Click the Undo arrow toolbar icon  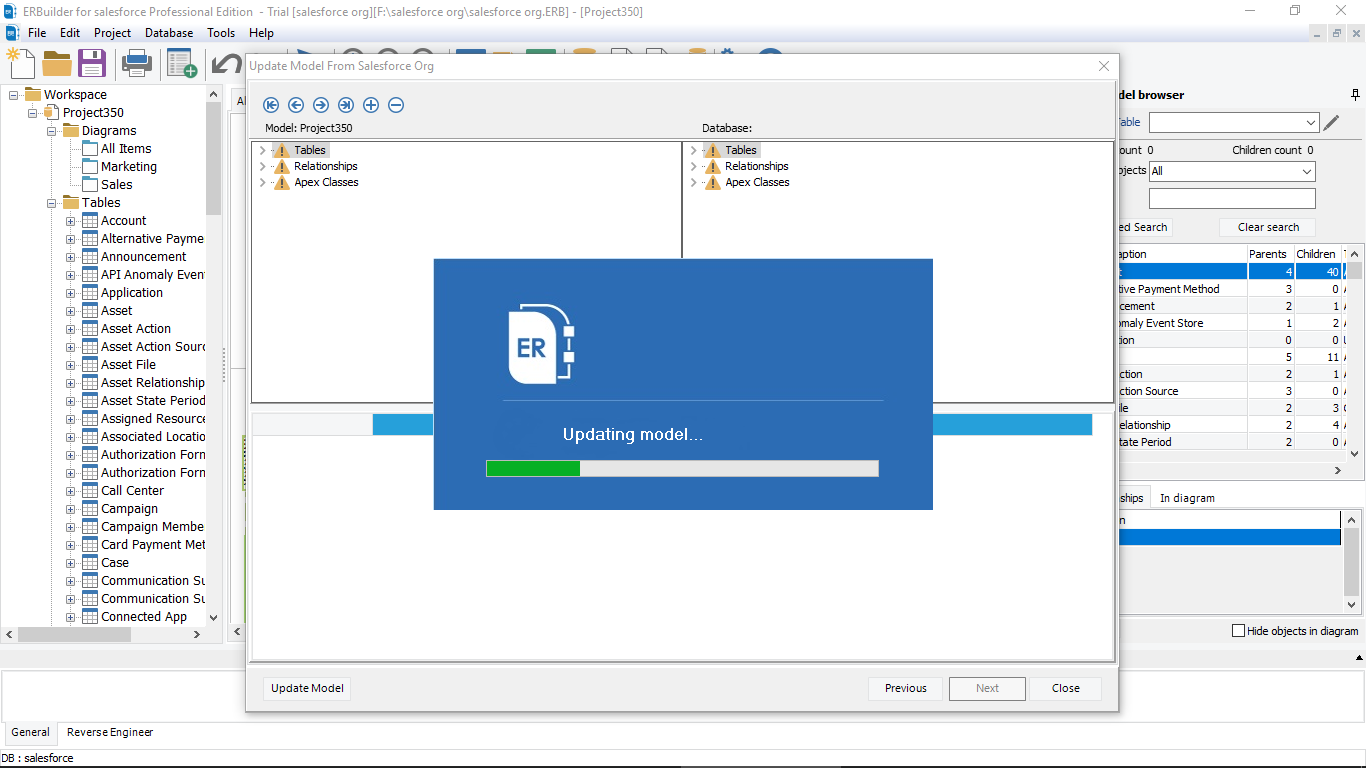(228, 65)
